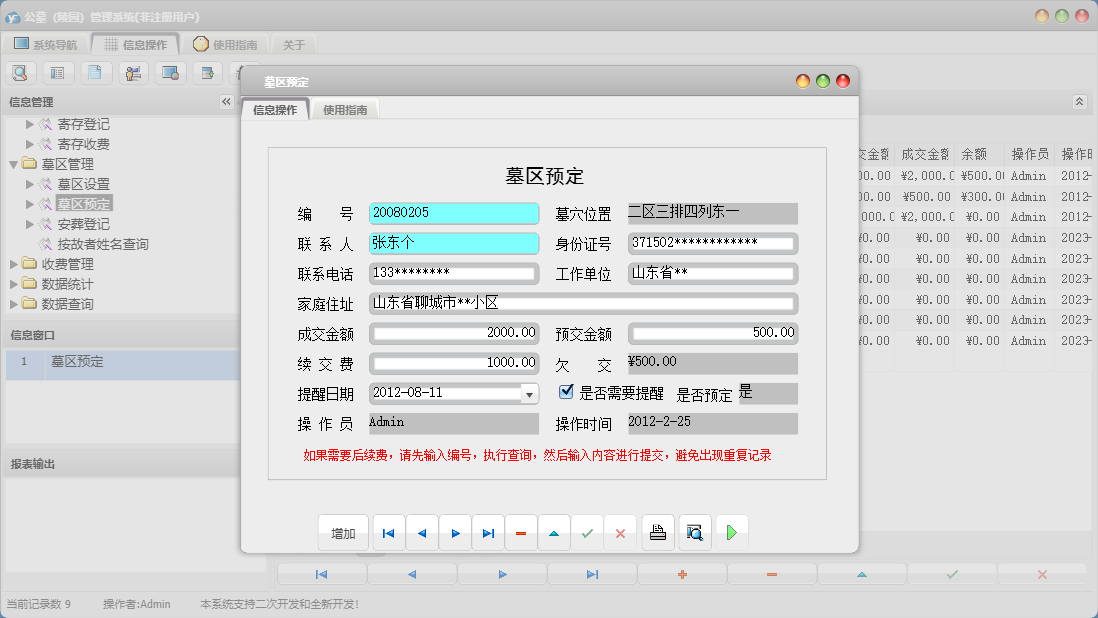
Task: Click the user/operator icon on the toolbar
Action: (132, 72)
